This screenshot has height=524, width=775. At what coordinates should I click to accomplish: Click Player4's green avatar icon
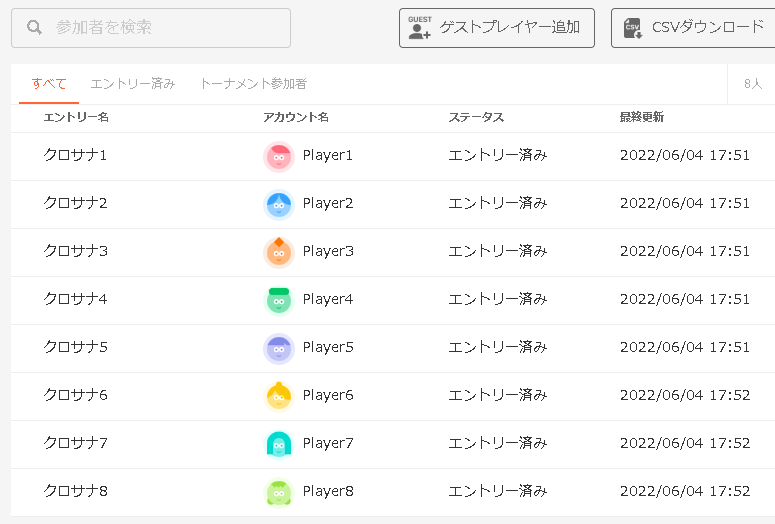click(279, 300)
